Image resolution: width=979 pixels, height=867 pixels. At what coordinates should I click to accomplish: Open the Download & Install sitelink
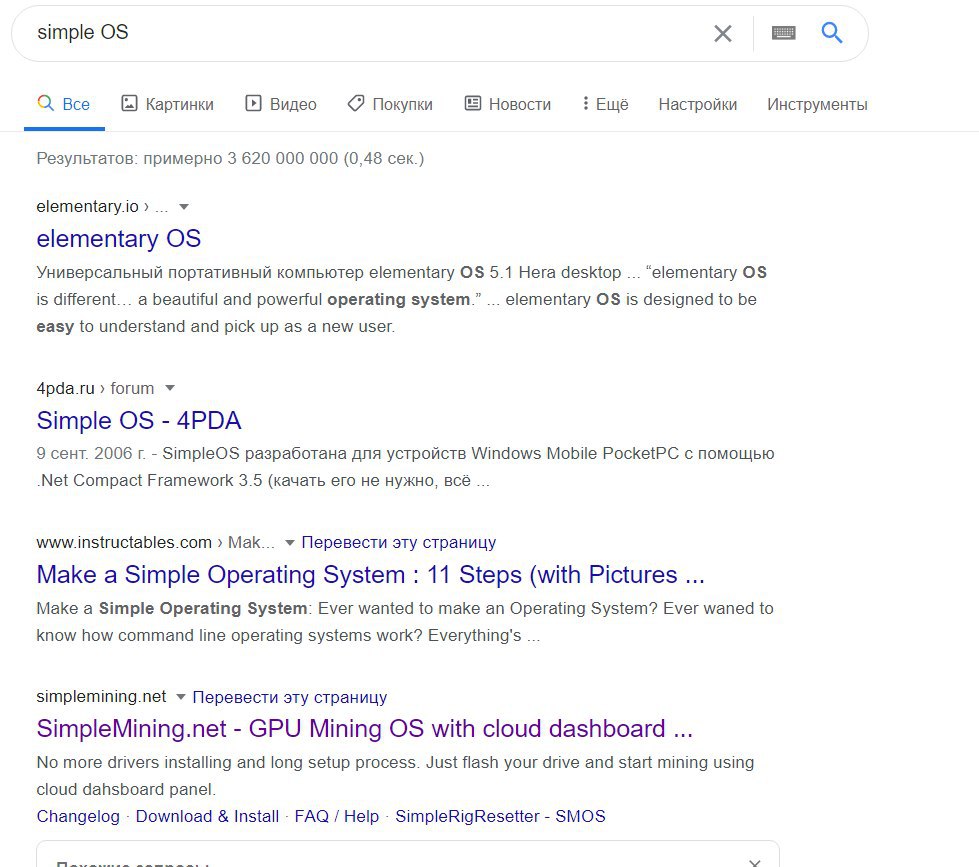coord(207,816)
